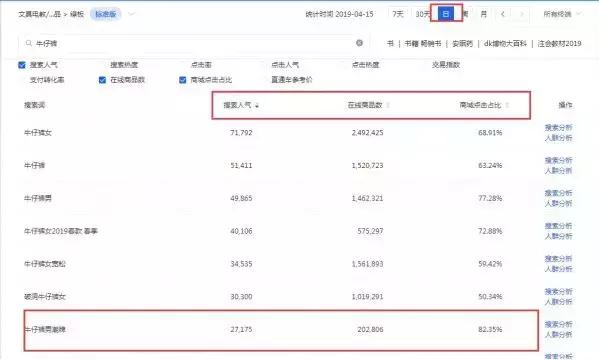Open 搜索分析 for 牛仔裤女2019新款 春季
This screenshot has height=360, width=599.
coord(558,226)
